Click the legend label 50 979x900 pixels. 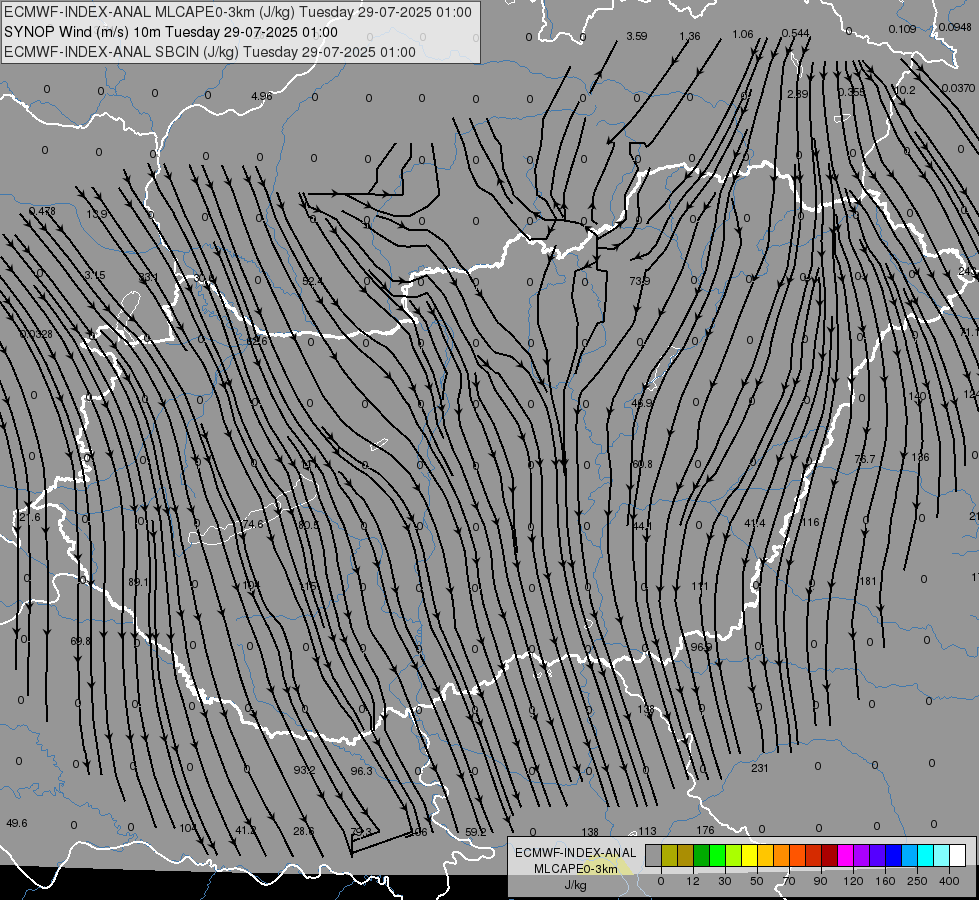tap(757, 881)
